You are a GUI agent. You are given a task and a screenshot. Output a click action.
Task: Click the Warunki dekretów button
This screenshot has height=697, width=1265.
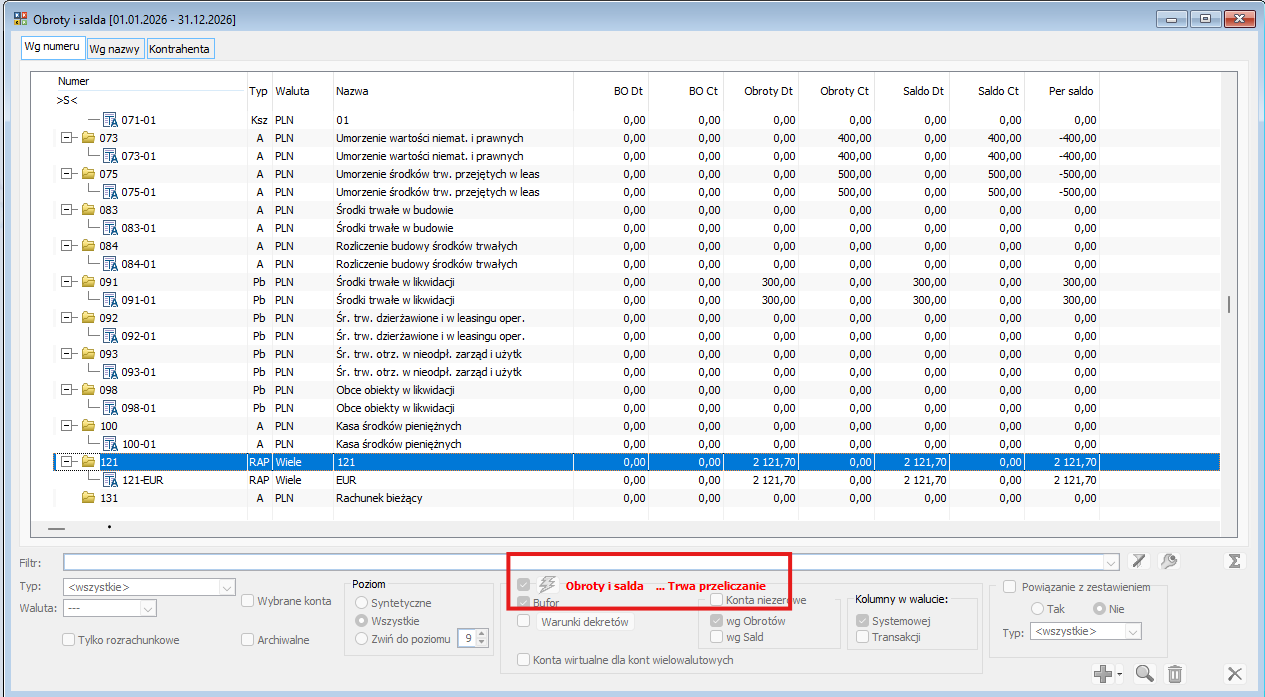(585, 622)
